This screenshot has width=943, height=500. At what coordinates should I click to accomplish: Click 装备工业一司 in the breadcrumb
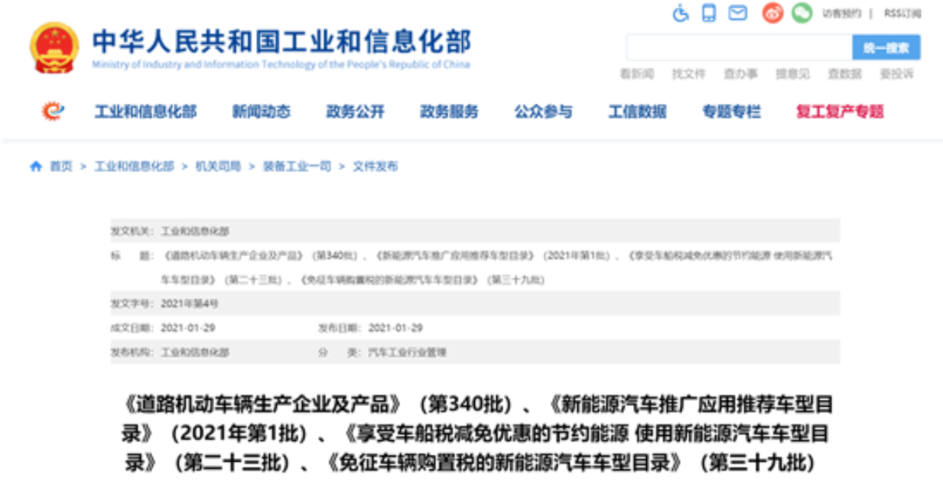pos(296,166)
